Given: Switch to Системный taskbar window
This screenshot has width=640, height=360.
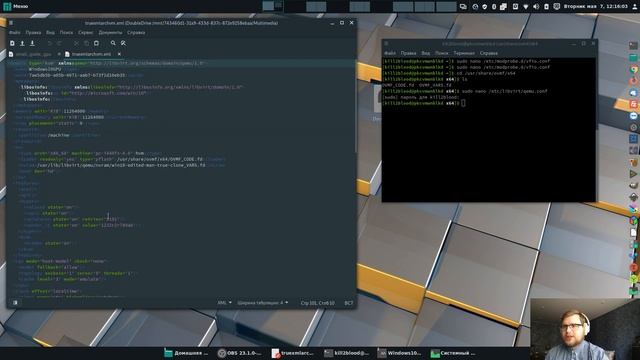Looking at the screenshot, I should (453, 353).
